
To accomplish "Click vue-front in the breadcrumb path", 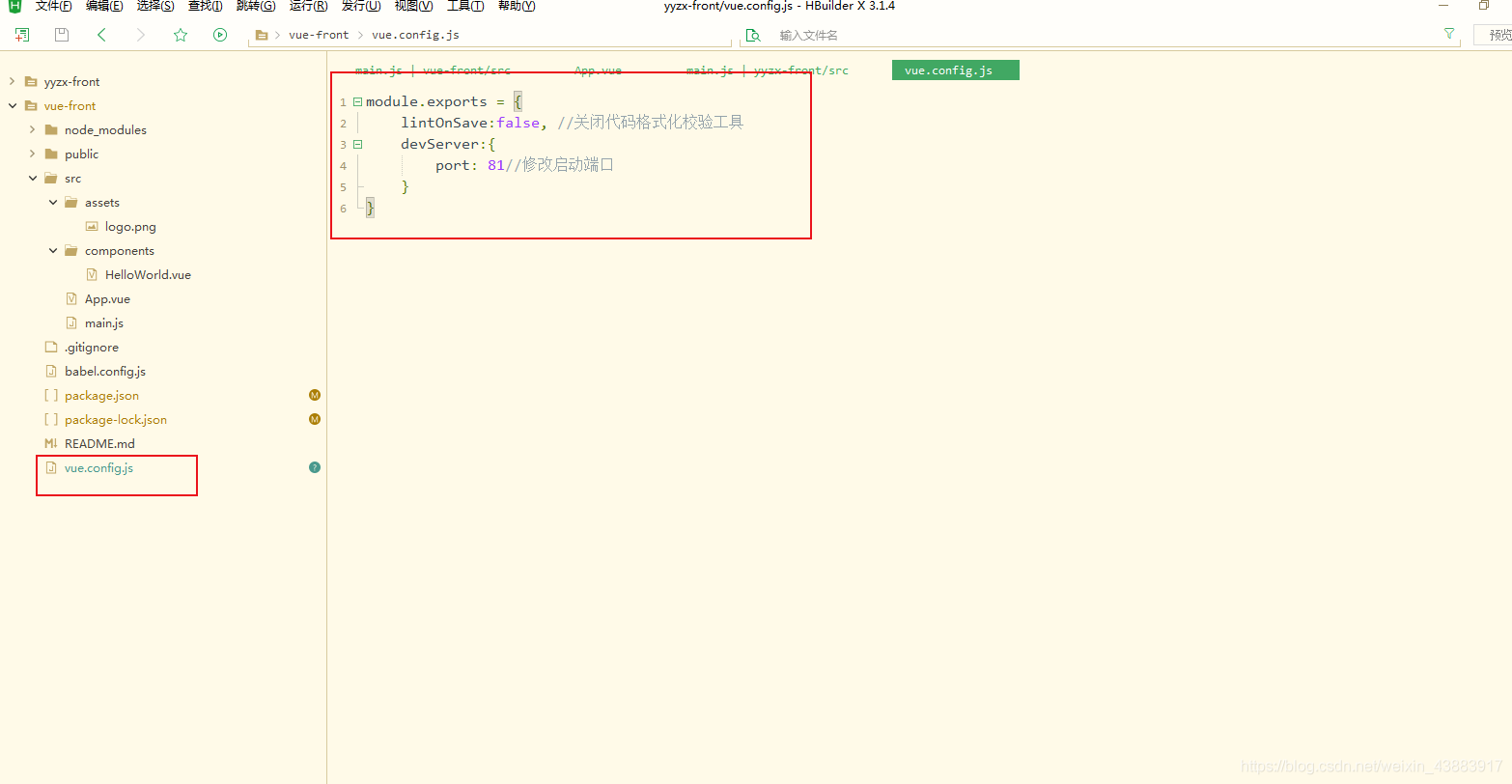I will (x=319, y=35).
